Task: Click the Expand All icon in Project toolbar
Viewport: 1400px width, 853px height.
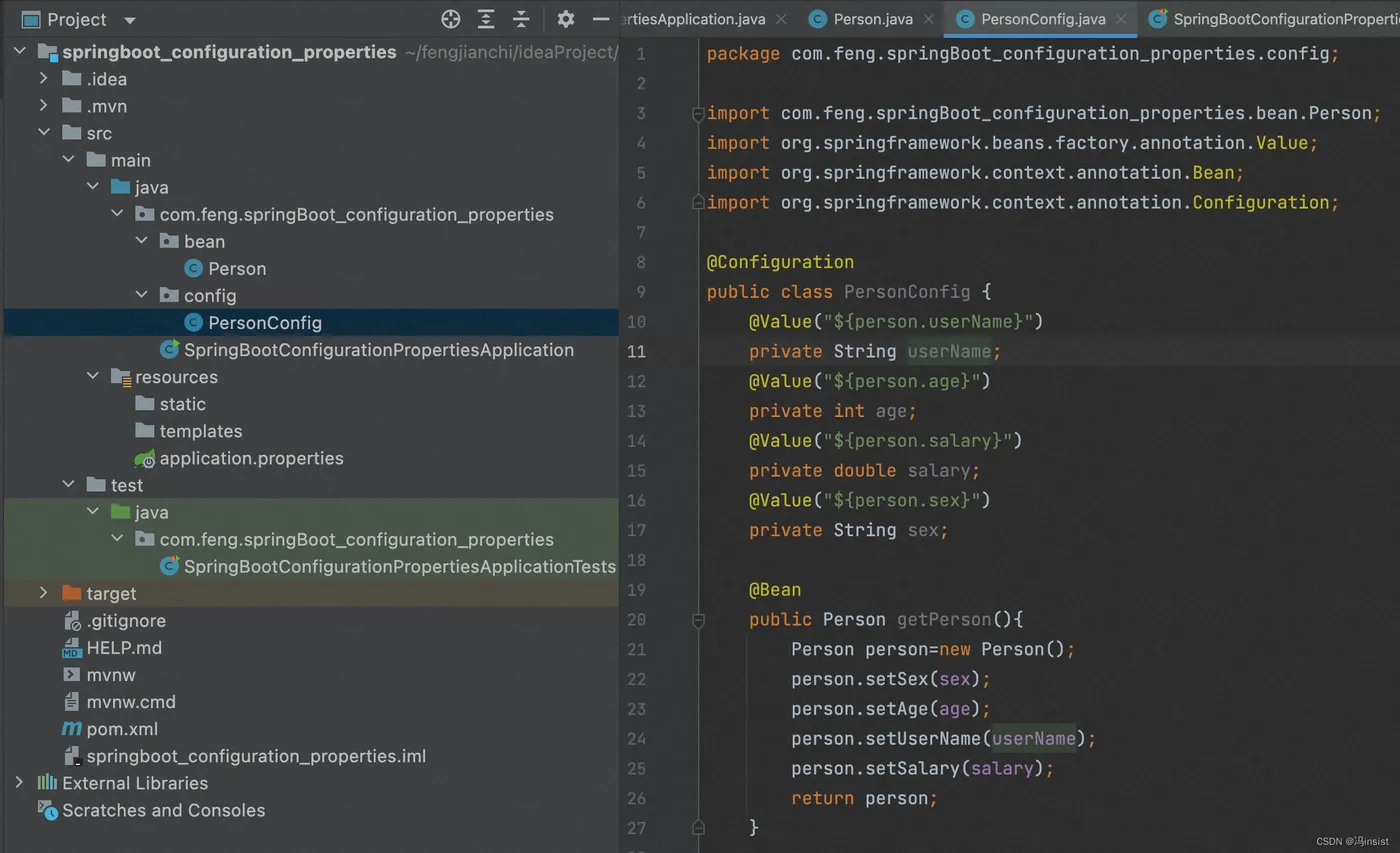Action: pyautogui.click(x=486, y=19)
